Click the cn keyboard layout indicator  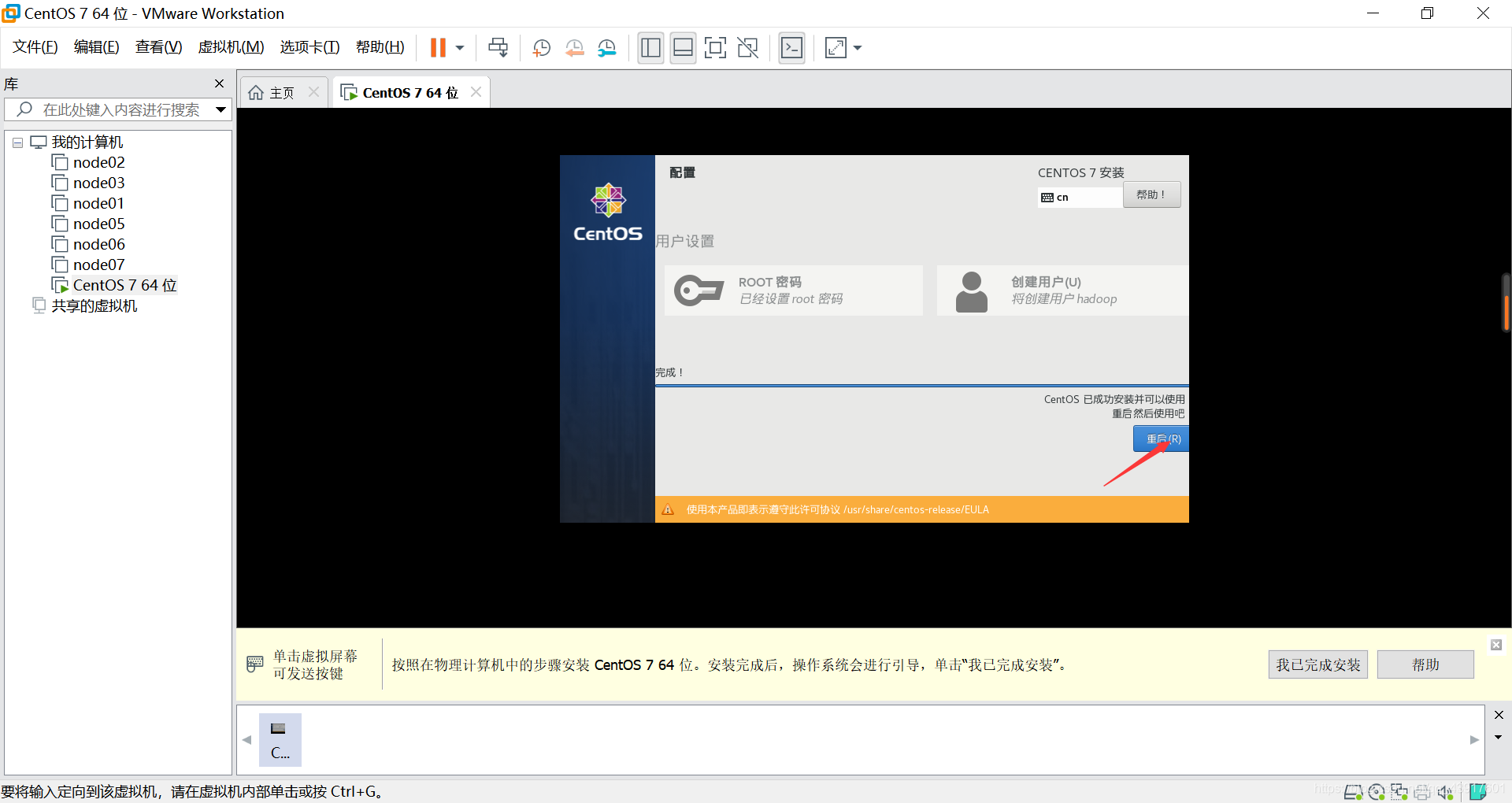1080,198
